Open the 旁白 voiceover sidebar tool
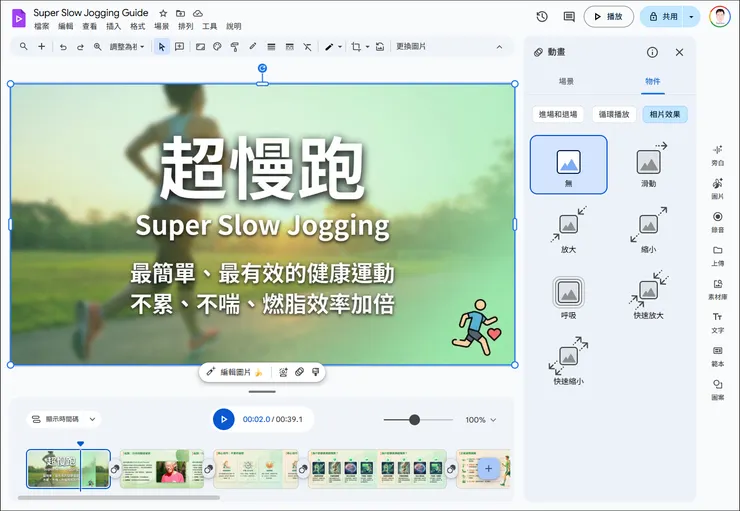This screenshot has width=740, height=511. 717,155
